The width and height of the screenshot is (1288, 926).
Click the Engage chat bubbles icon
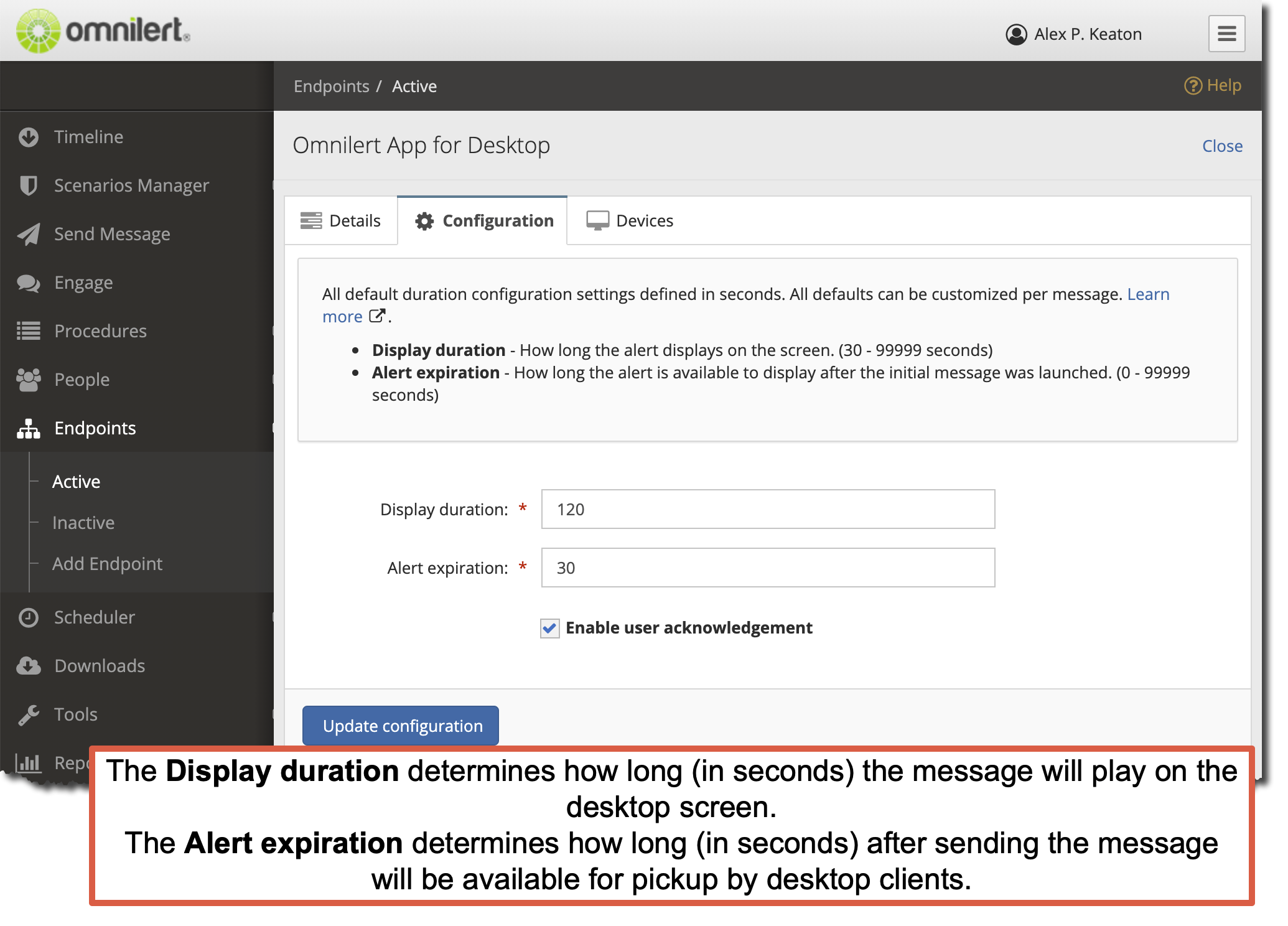[x=29, y=283]
